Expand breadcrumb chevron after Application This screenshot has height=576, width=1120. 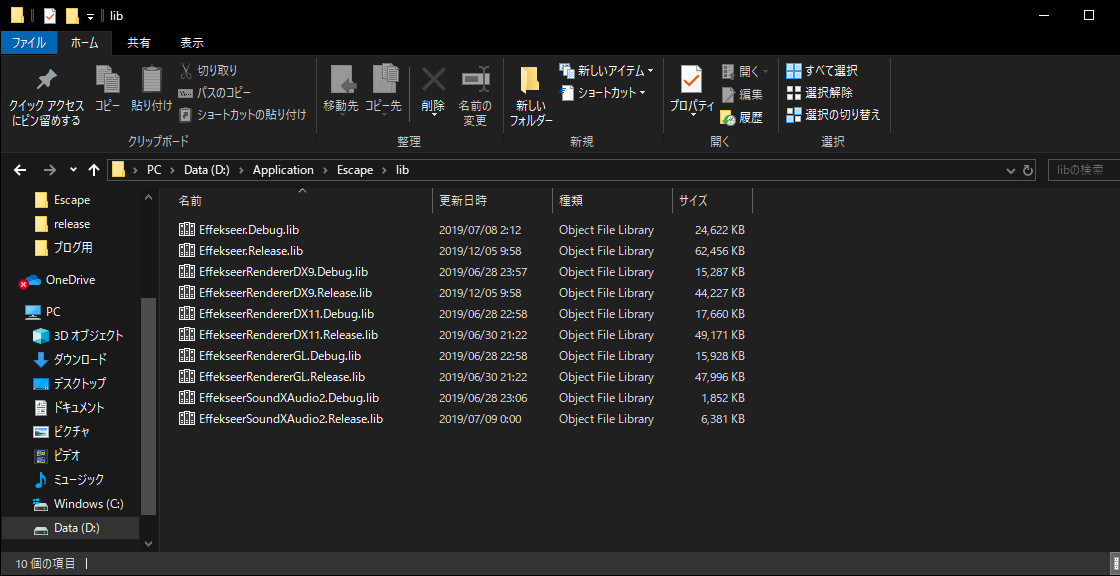click(325, 170)
